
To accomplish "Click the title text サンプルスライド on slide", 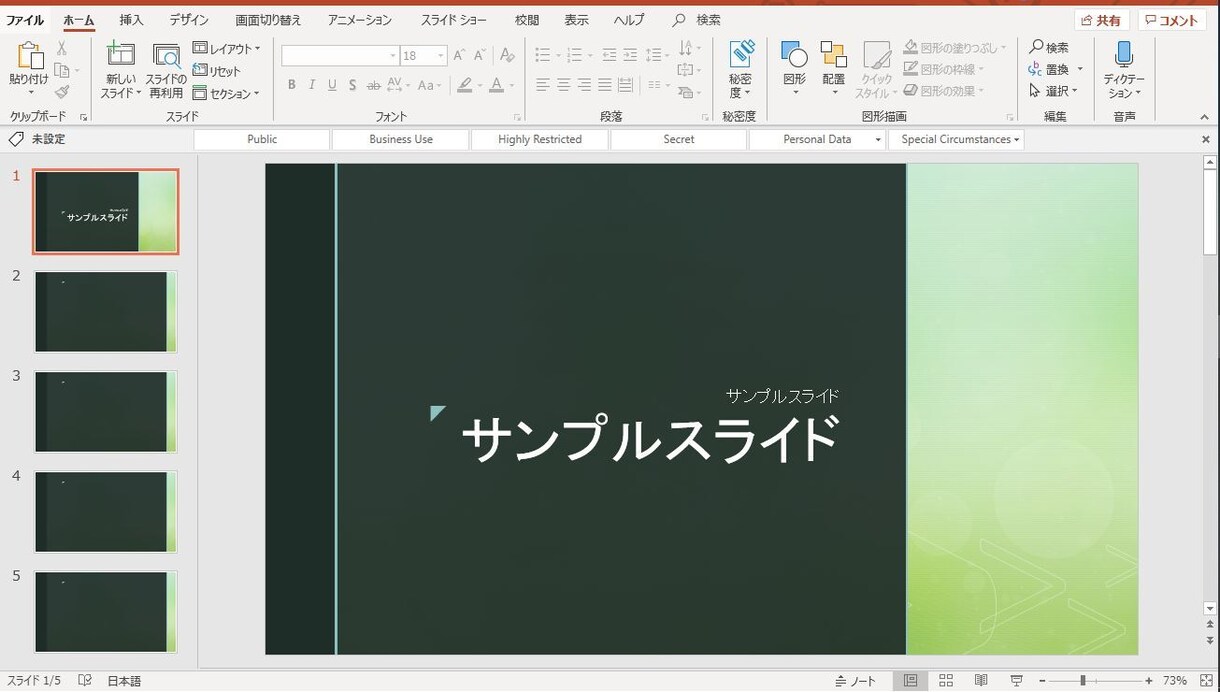I will 650,439.
